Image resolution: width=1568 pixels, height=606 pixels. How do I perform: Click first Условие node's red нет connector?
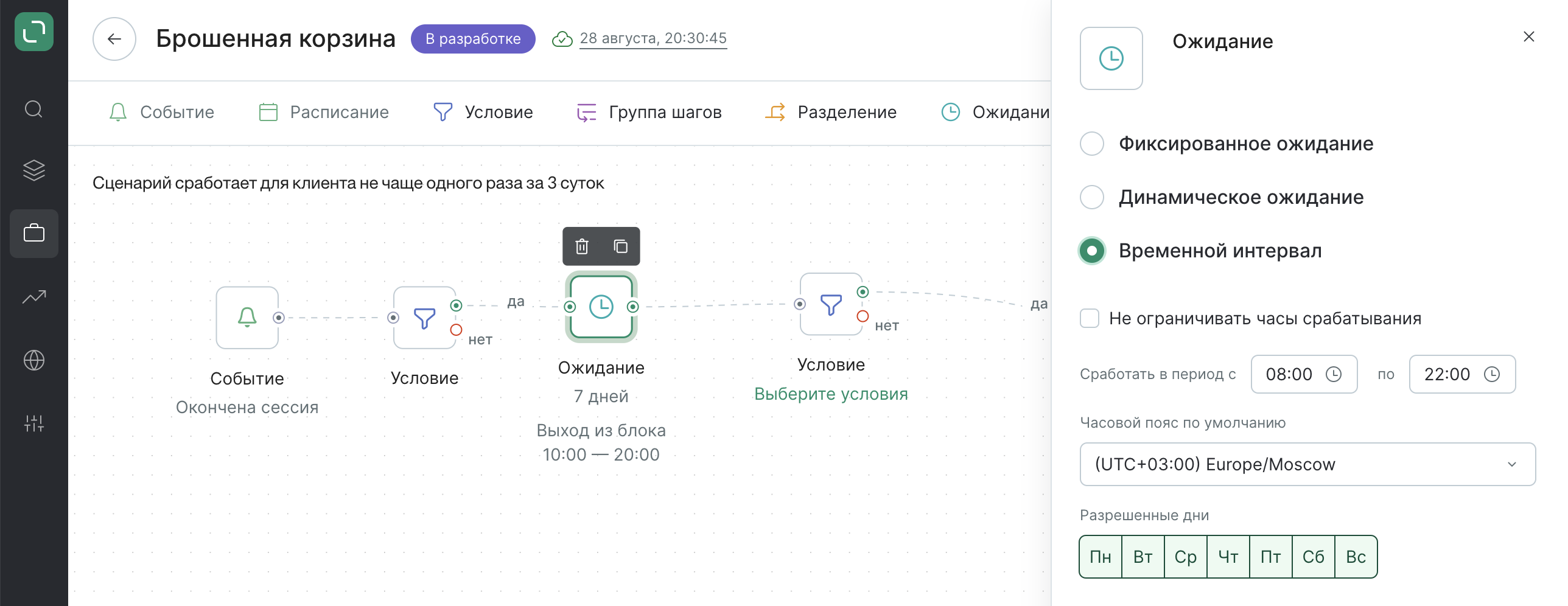pyautogui.click(x=456, y=330)
